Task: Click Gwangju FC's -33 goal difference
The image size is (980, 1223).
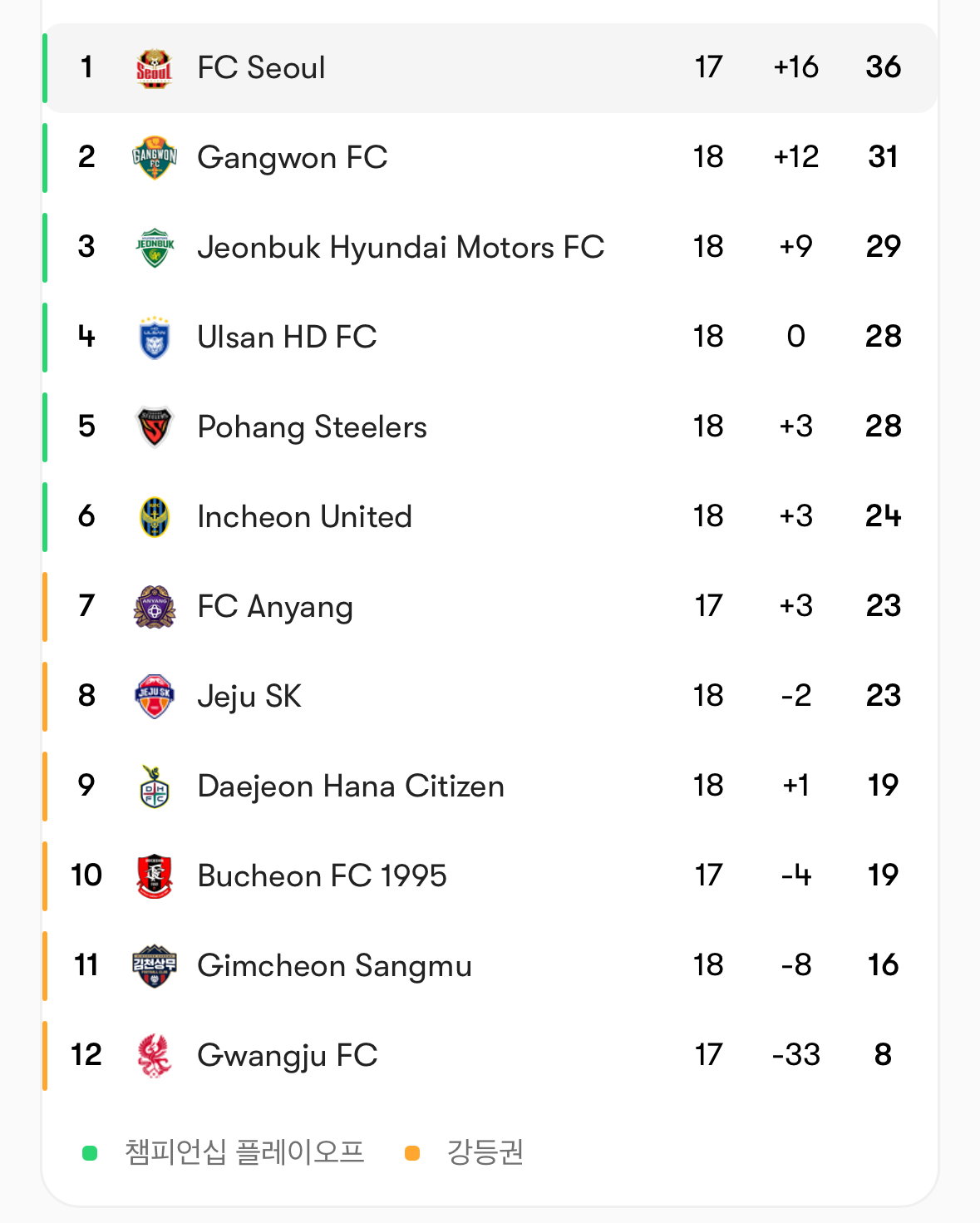Action: [x=795, y=1055]
